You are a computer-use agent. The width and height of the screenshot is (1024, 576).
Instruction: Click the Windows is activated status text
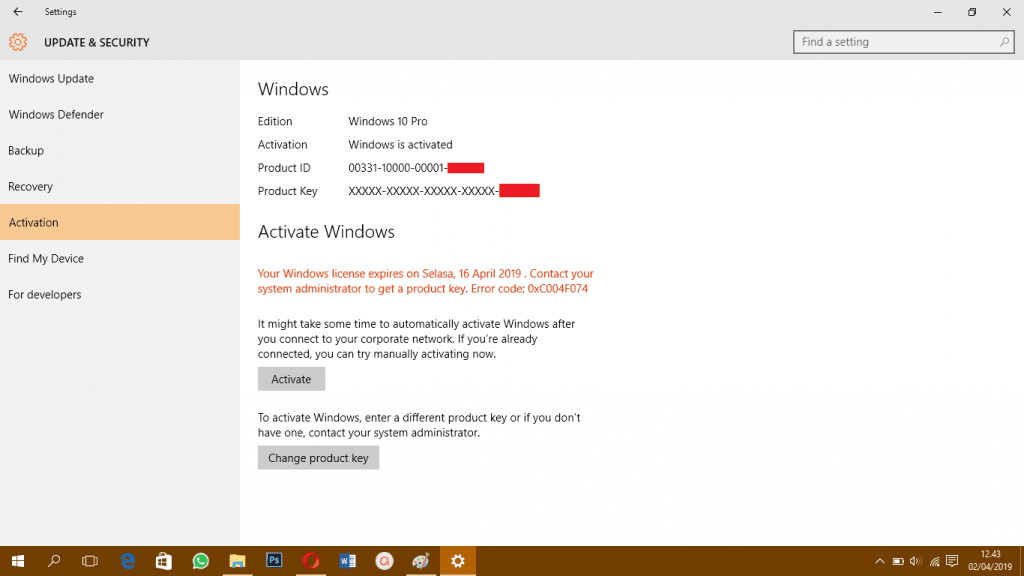[400, 144]
